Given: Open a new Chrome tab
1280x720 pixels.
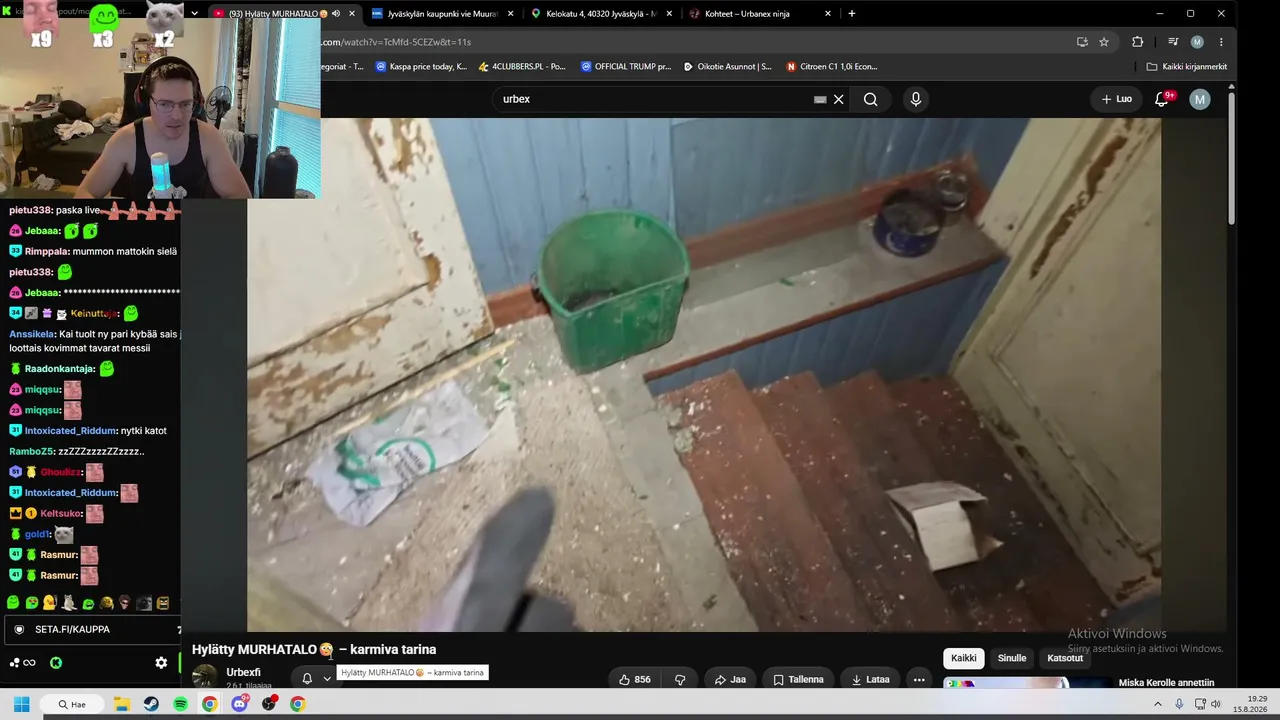Looking at the screenshot, I should [852, 14].
